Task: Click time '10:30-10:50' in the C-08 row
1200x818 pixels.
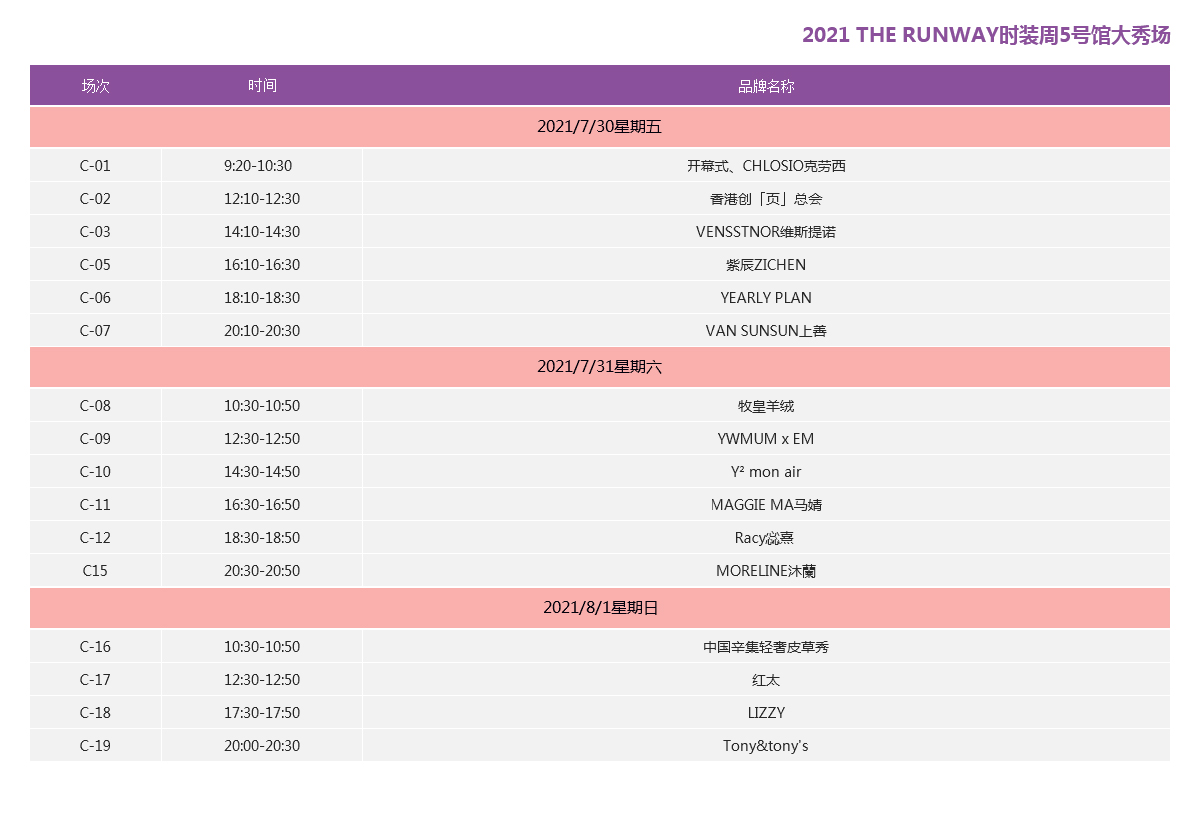Action: 262,406
